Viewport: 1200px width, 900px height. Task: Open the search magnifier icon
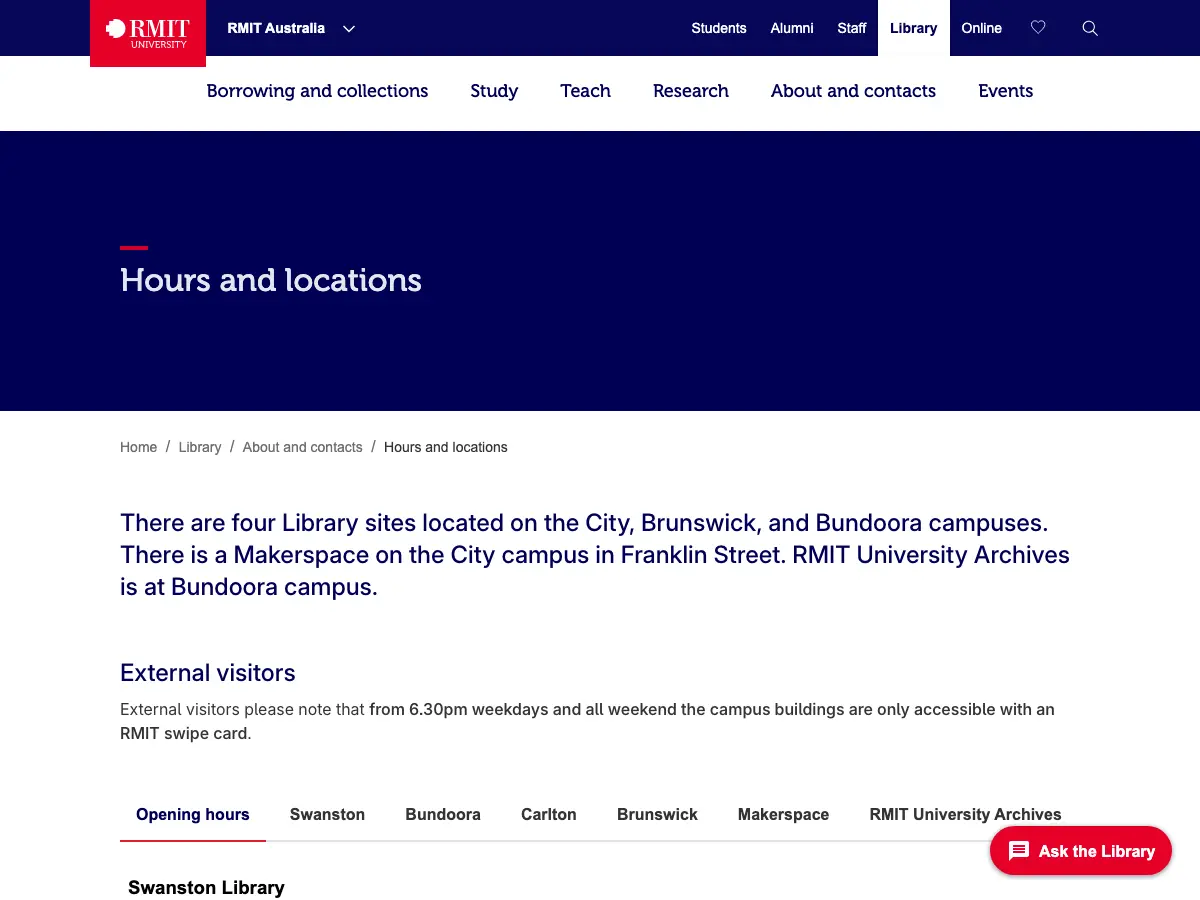1090,28
